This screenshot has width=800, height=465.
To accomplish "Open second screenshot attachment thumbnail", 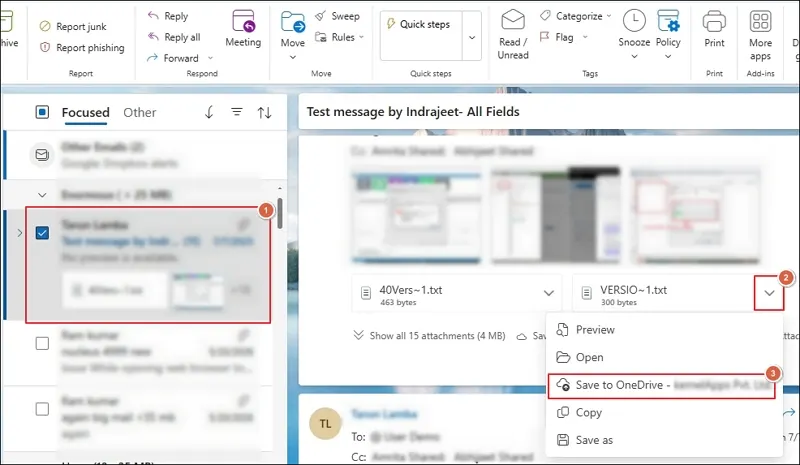I will (x=555, y=216).
